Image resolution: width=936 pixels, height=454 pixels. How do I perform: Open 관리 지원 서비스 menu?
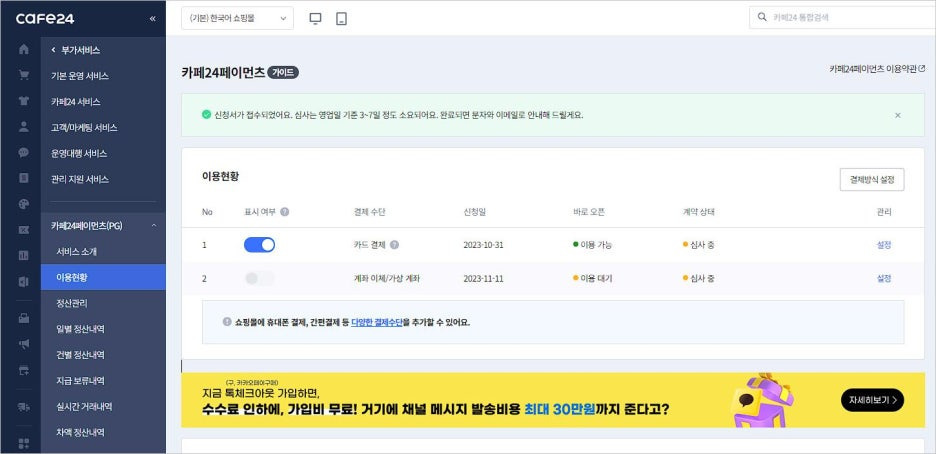click(80, 179)
